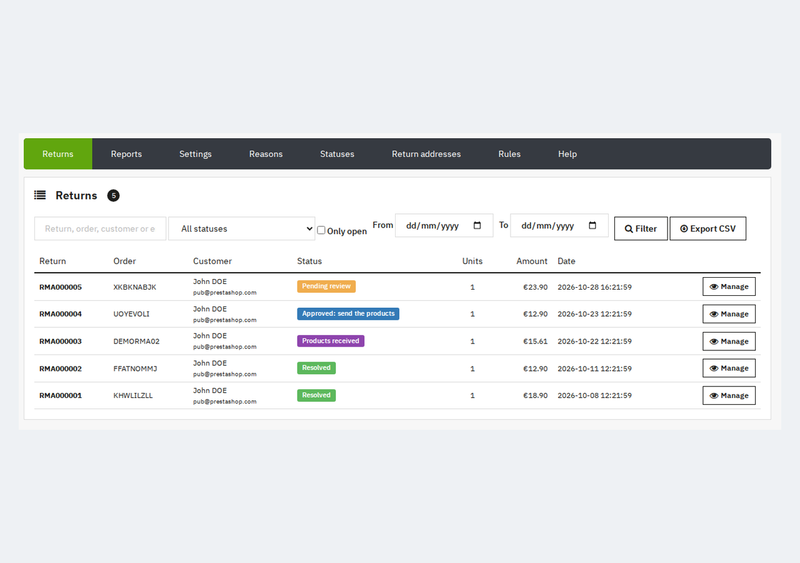Click the Returns panel heading

click(x=76, y=195)
